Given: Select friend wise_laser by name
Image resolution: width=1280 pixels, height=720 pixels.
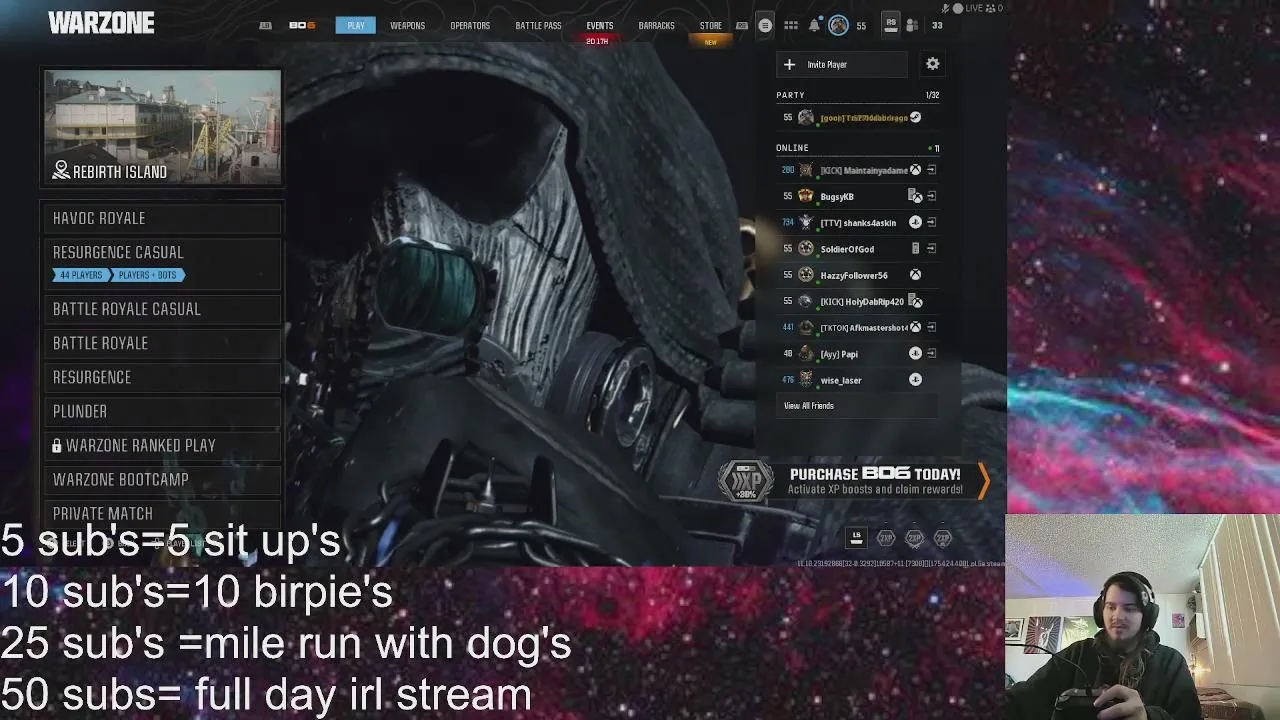Looking at the screenshot, I should click(841, 380).
